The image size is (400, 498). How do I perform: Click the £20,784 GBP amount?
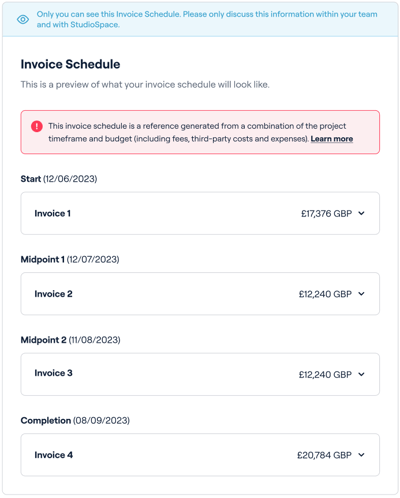pos(325,455)
